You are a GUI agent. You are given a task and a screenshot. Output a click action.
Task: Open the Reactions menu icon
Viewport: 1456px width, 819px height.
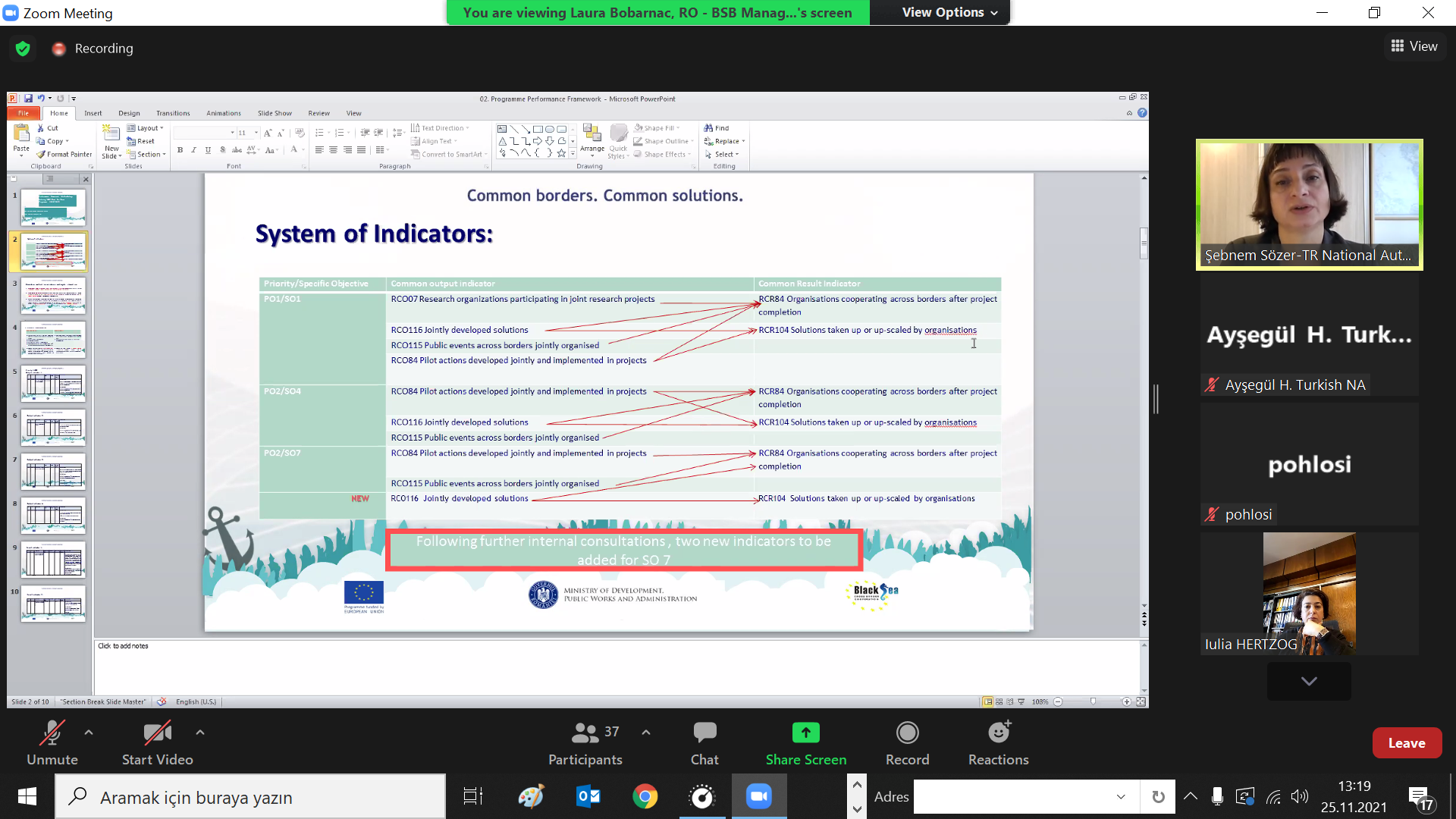click(998, 733)
